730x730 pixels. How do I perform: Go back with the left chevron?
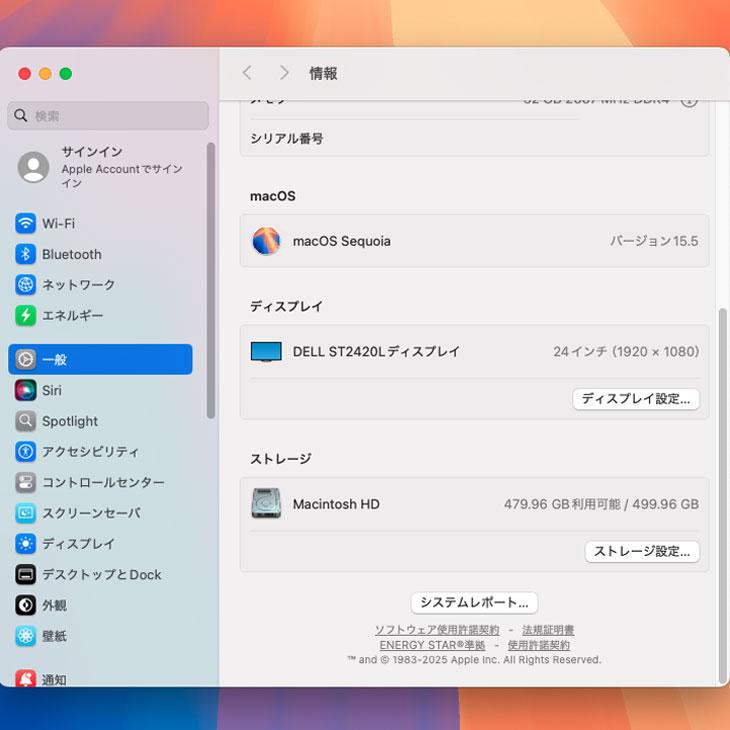247,73
